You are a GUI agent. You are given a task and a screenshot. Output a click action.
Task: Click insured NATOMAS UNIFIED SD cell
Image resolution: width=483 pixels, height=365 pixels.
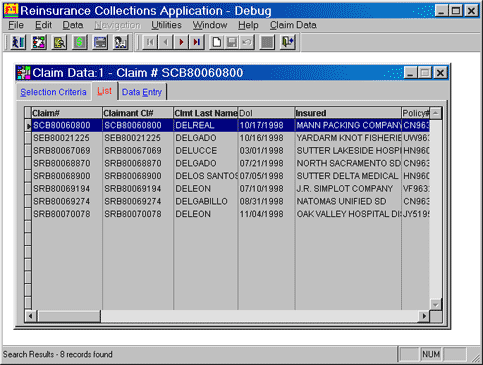point(348,201)
